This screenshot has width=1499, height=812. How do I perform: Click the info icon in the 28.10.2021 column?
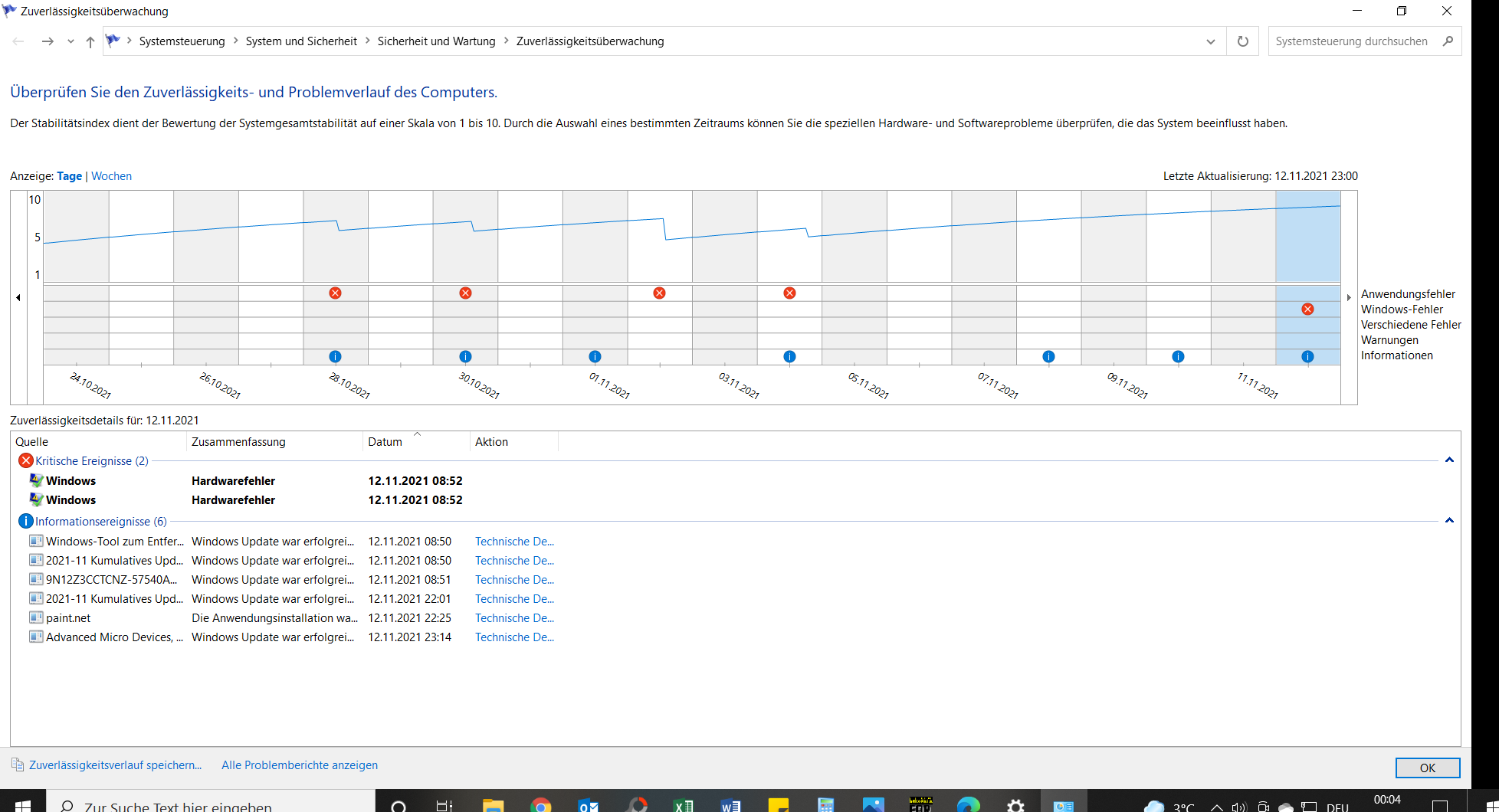pos(335,357)
